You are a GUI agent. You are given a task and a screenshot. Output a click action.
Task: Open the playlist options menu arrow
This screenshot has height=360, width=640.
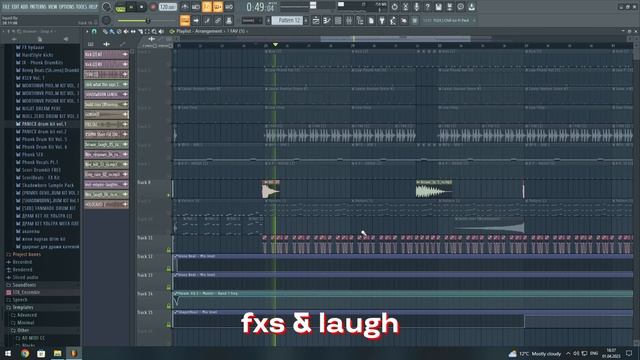(87, 31)
